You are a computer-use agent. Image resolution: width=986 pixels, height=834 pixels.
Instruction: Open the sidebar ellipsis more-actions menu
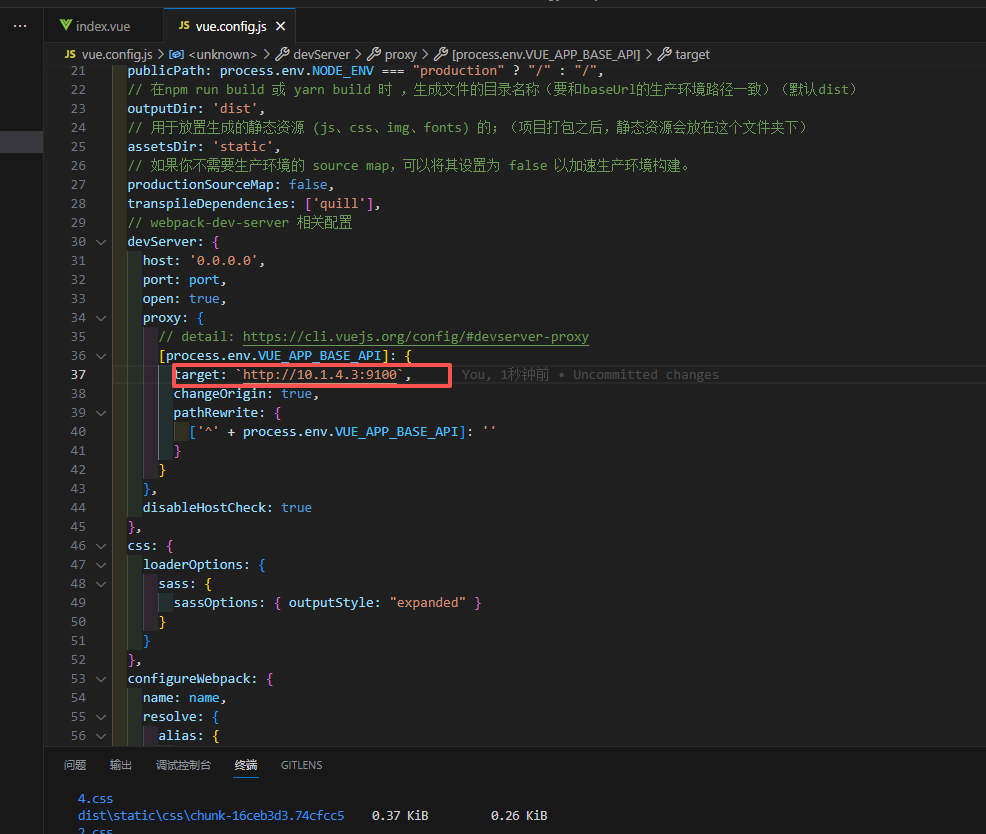tap(20, 26)
